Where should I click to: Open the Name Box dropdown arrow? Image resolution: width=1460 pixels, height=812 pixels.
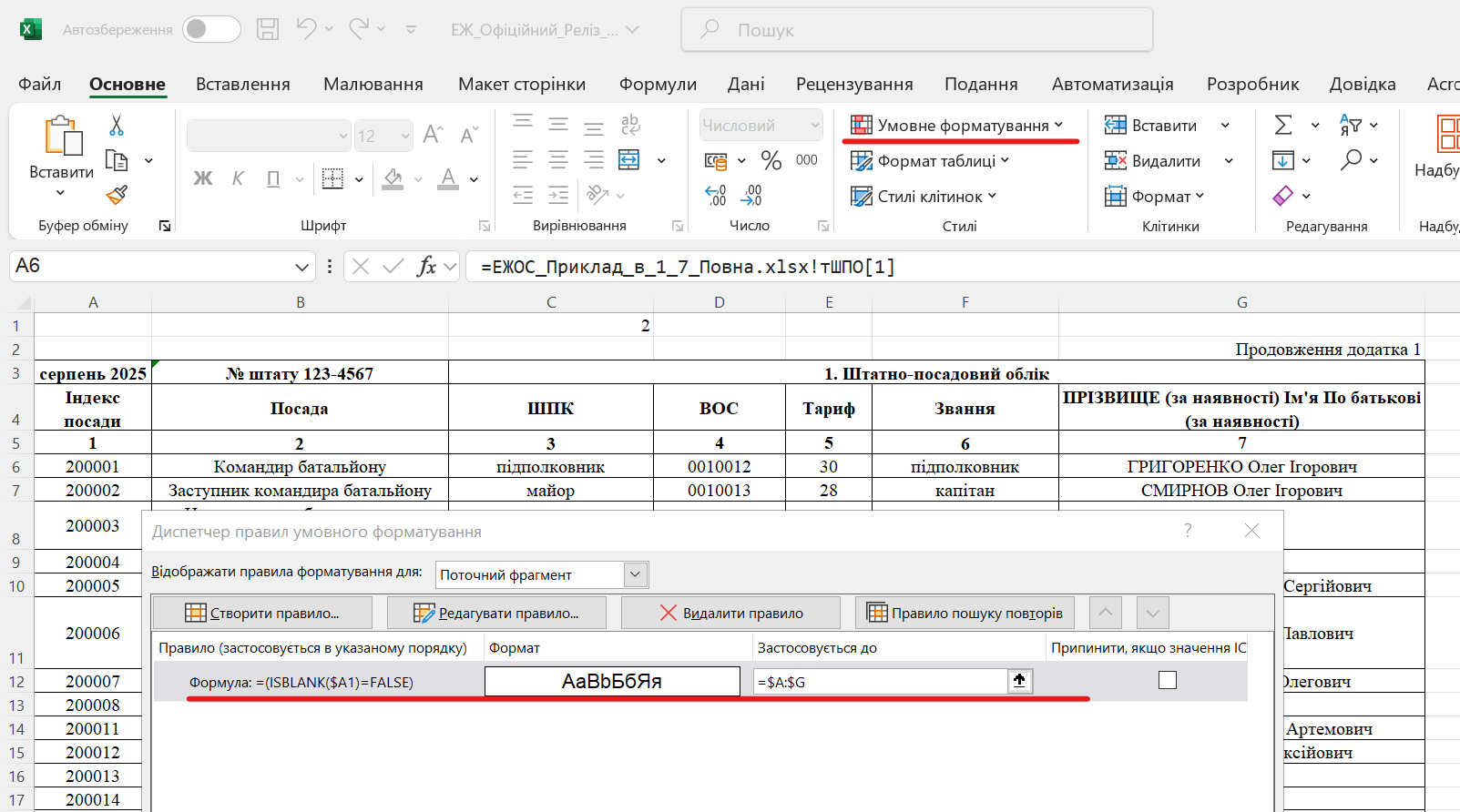tap(302, 267)
